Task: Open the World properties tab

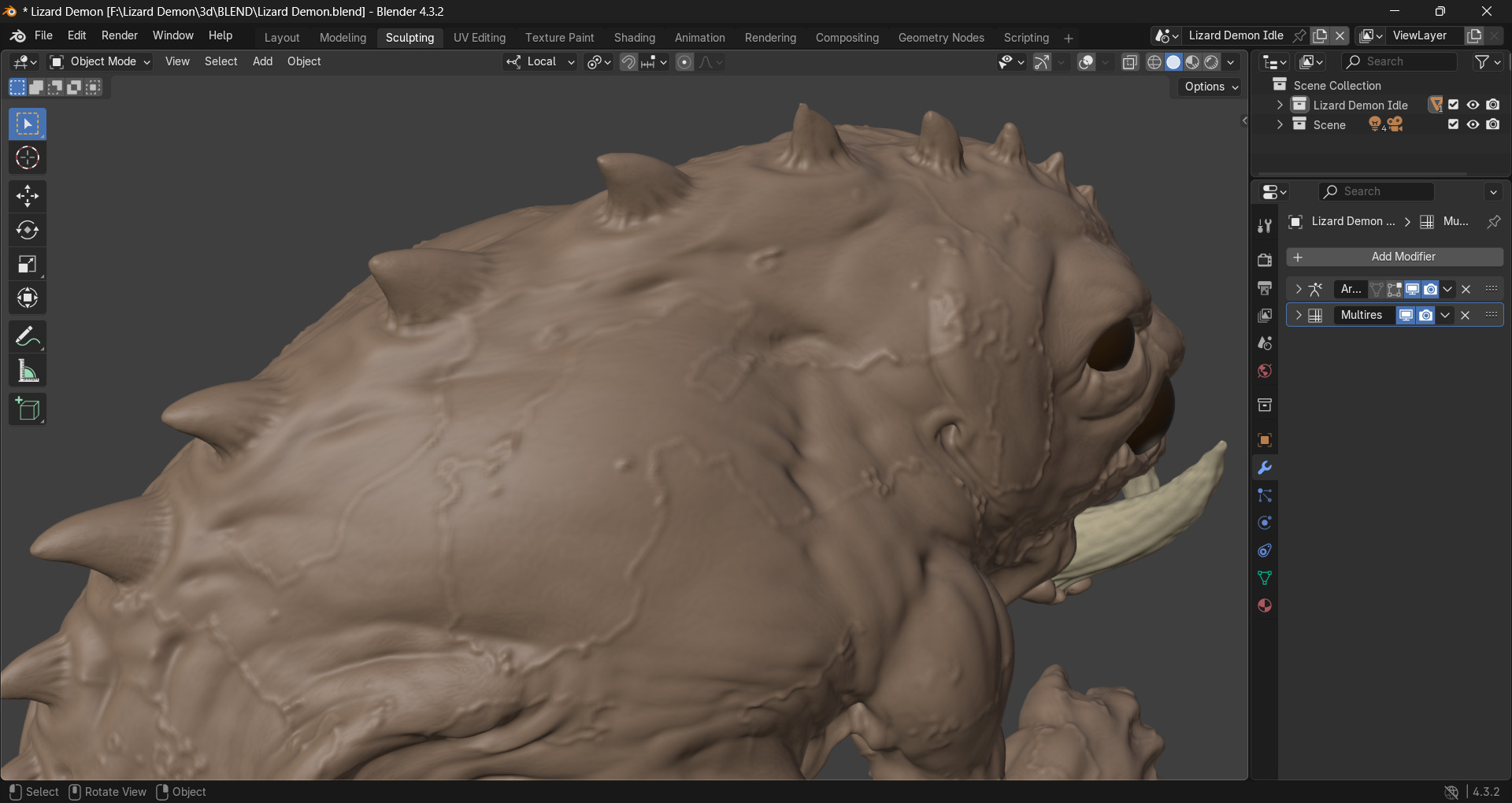Action: point(1265,370)
